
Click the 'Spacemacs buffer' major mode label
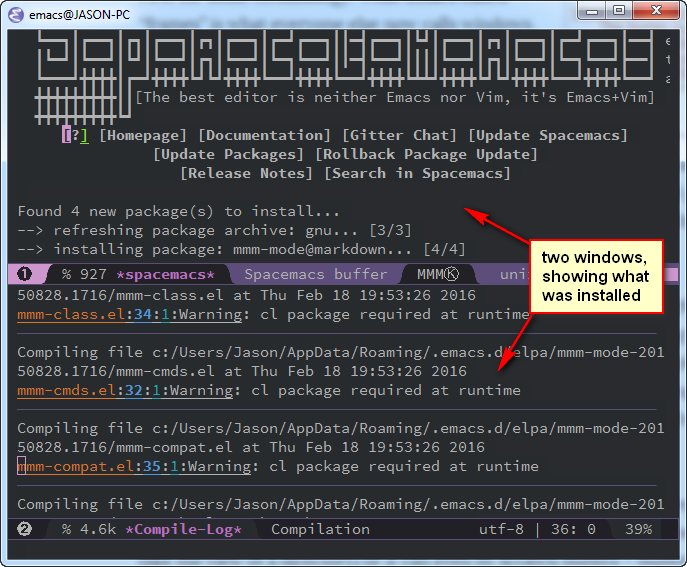click(x=316, y=274)
